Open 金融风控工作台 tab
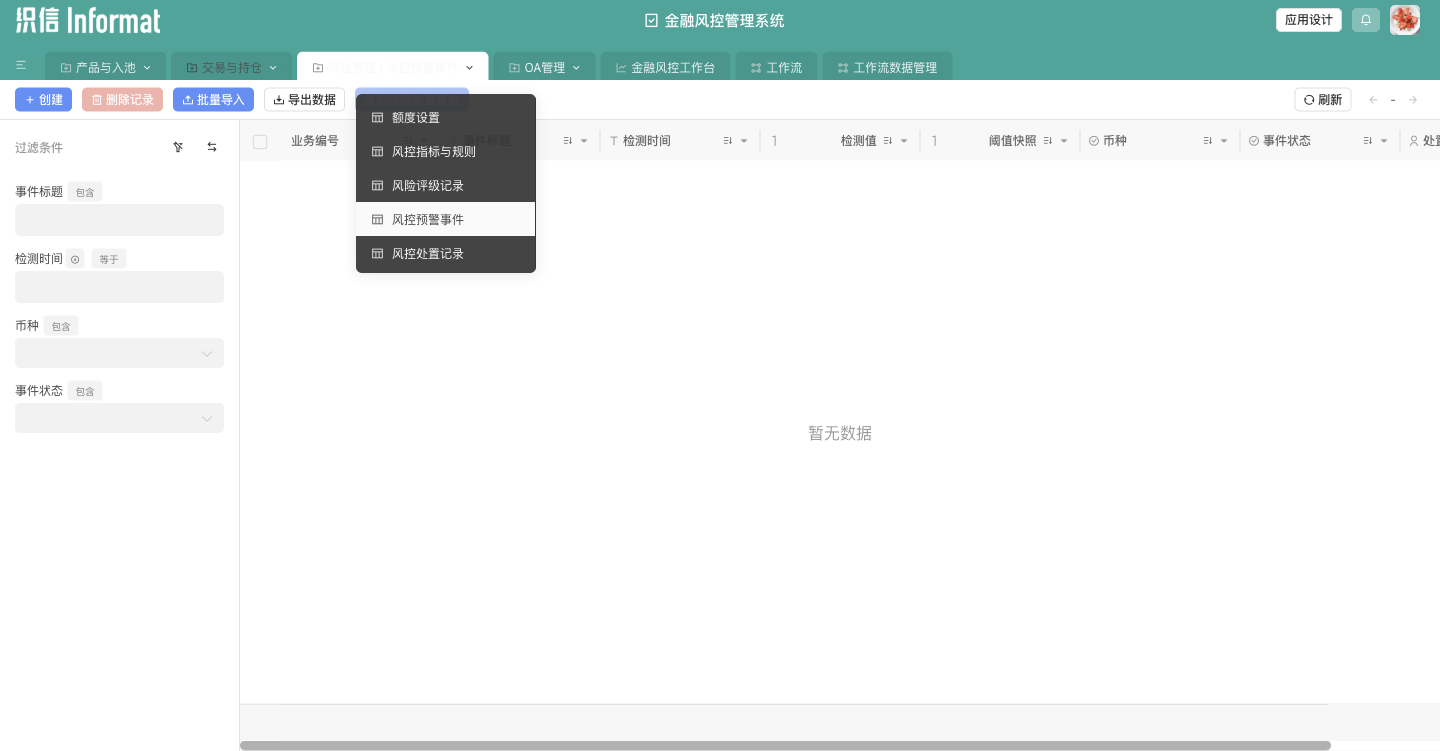This screenshot has width=1440, height=751. point(665,68)
